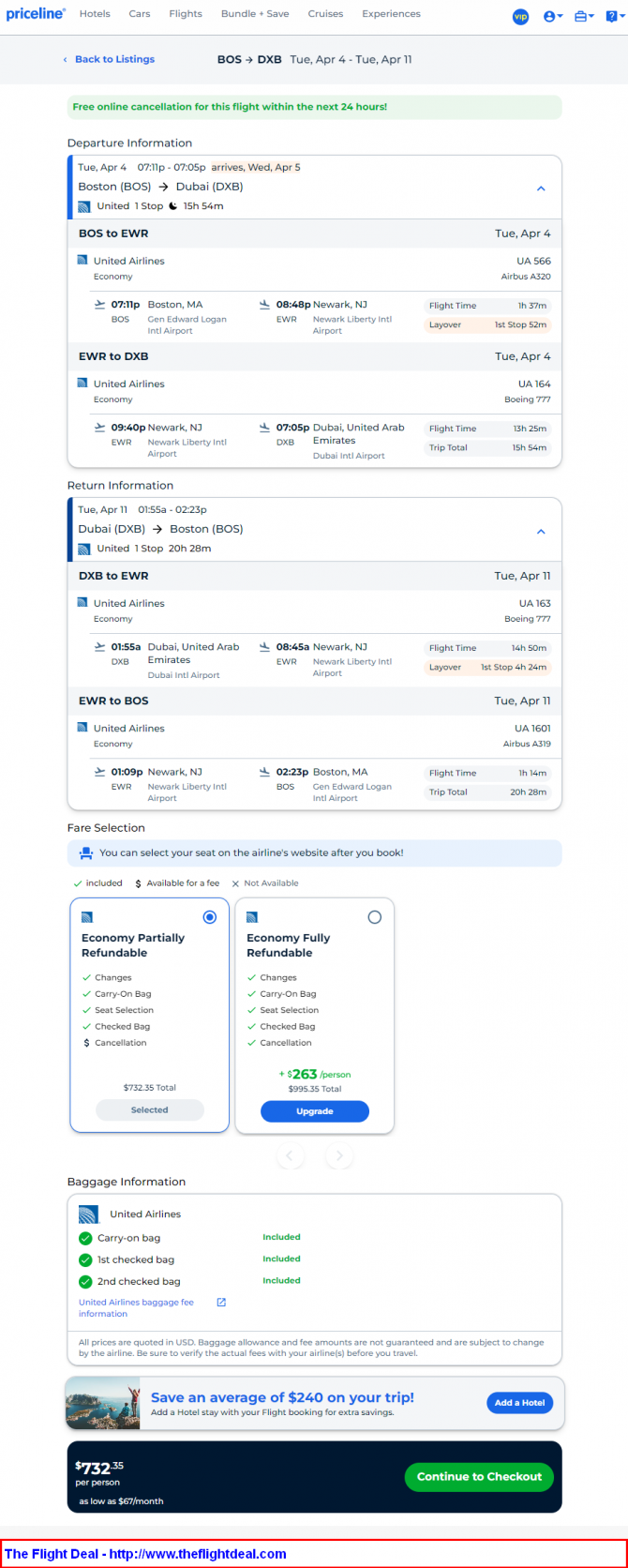628x1568 pixels.
Task: Open the Experiences menu item
Action: [x=391, y=14]
